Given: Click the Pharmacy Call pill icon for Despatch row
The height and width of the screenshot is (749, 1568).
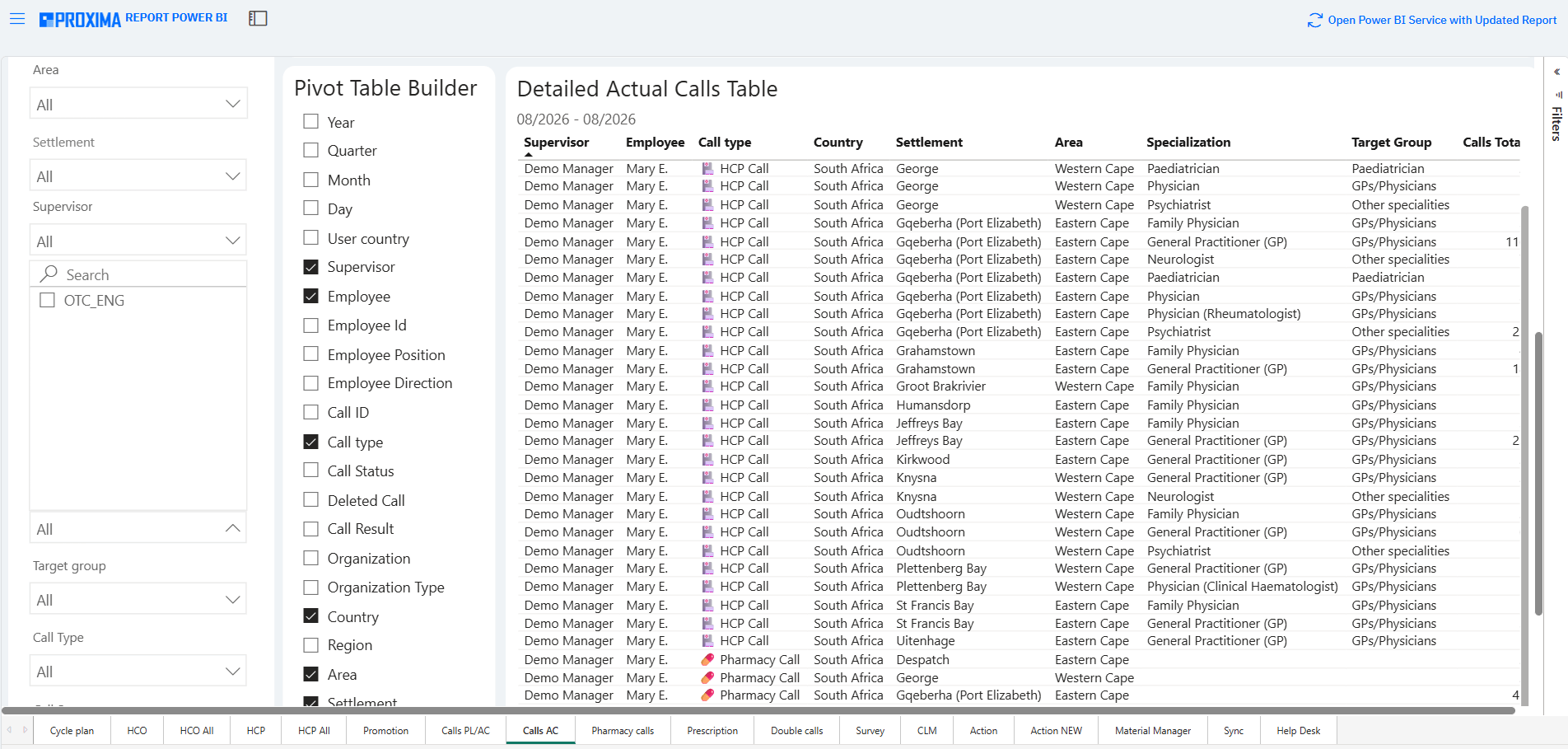Looking at the screenshot, I should (707, 659).
